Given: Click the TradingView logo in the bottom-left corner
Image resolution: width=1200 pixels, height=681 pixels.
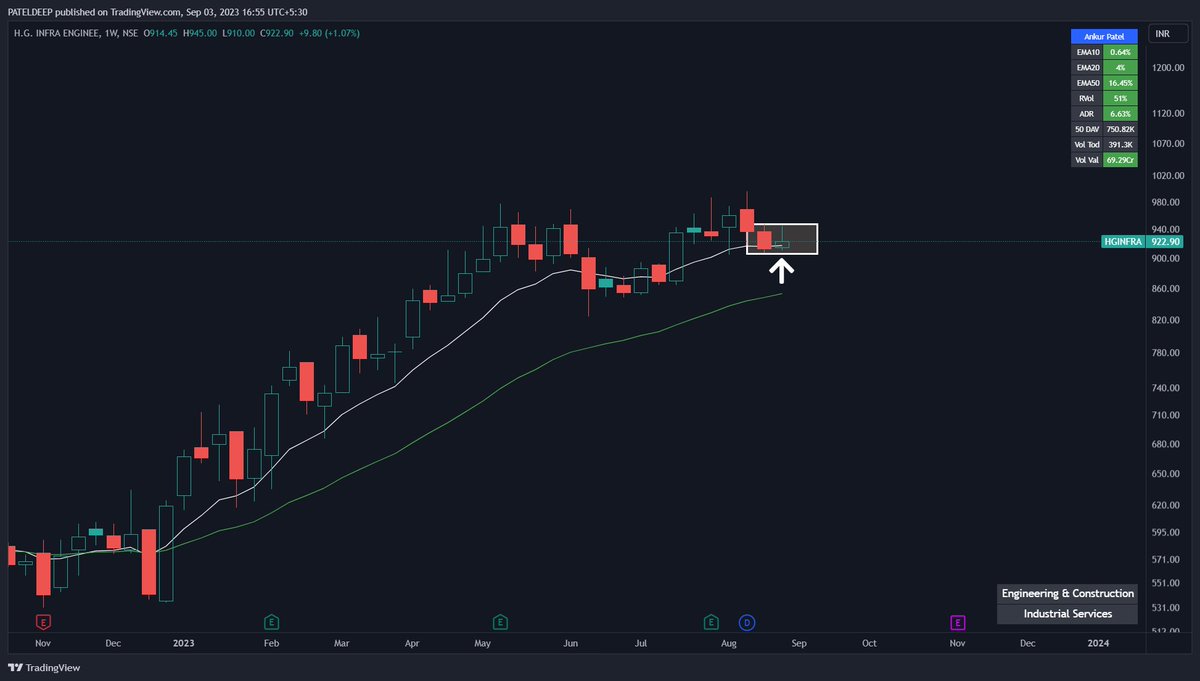Looking at the screenshot, I should pyautogui.click(x=42, y=667).
